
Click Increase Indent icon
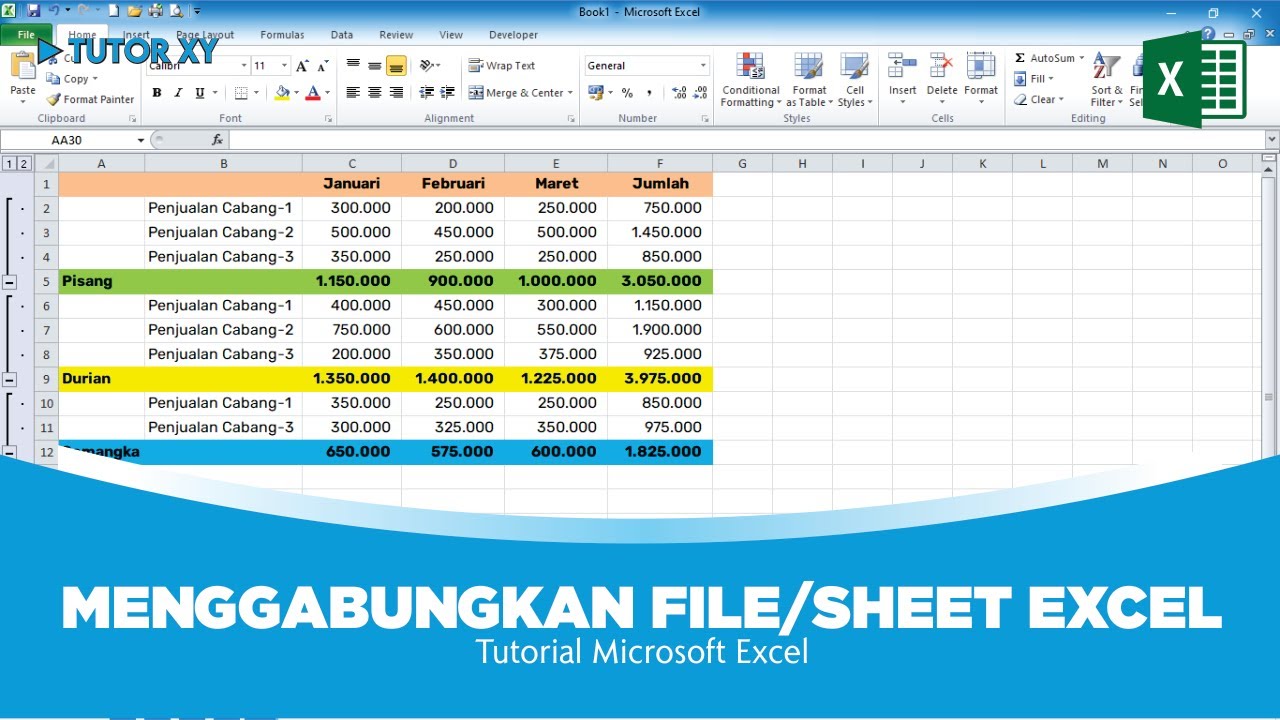[447, 93]
